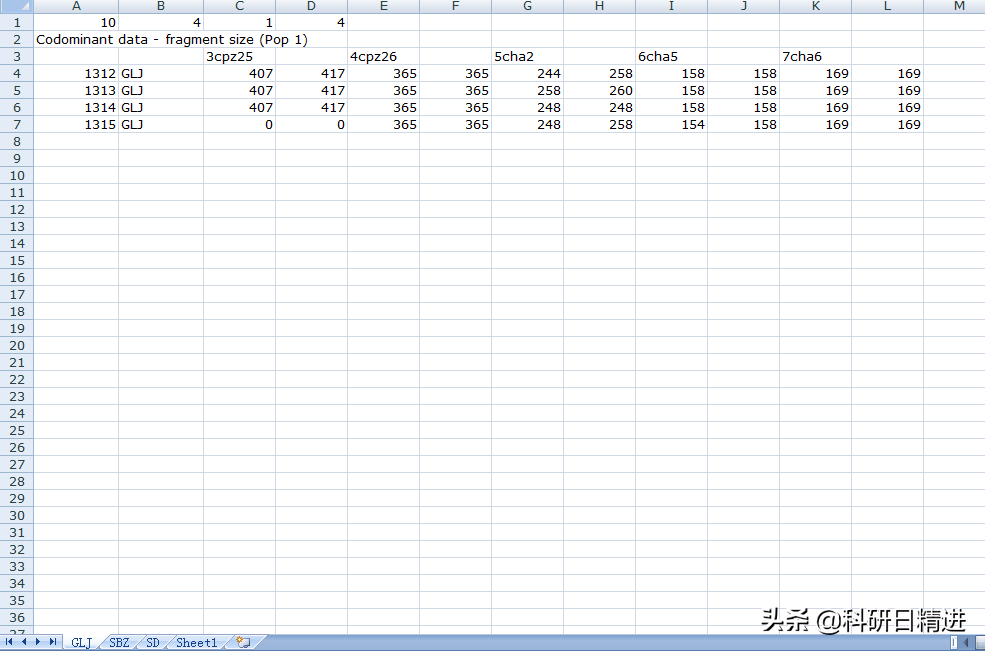985x652 pixels.
Task: Jump to the last sheet navigation arrow
Action: [x=53, y=642]
